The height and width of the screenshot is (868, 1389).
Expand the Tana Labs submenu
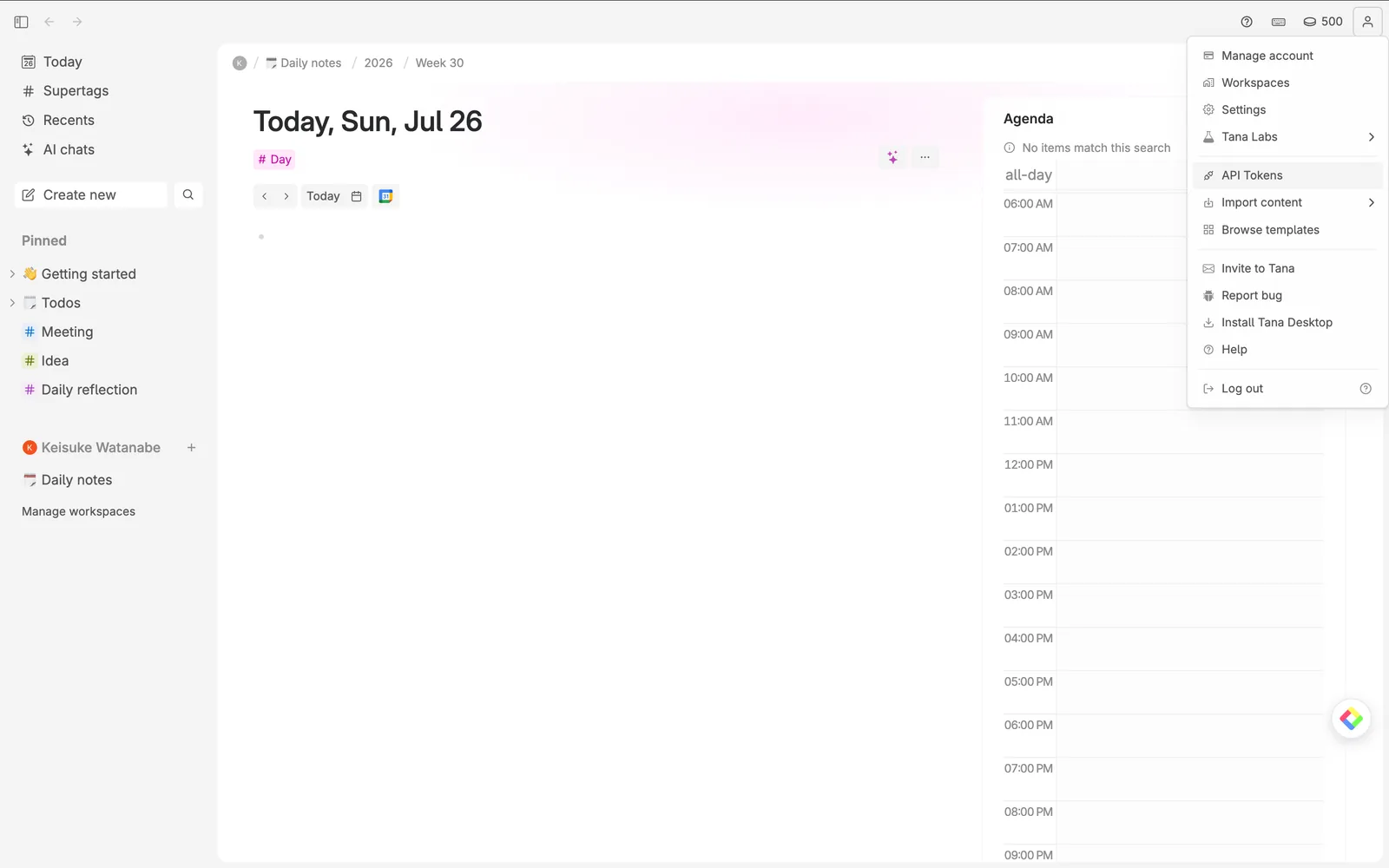pos(1287,137)
